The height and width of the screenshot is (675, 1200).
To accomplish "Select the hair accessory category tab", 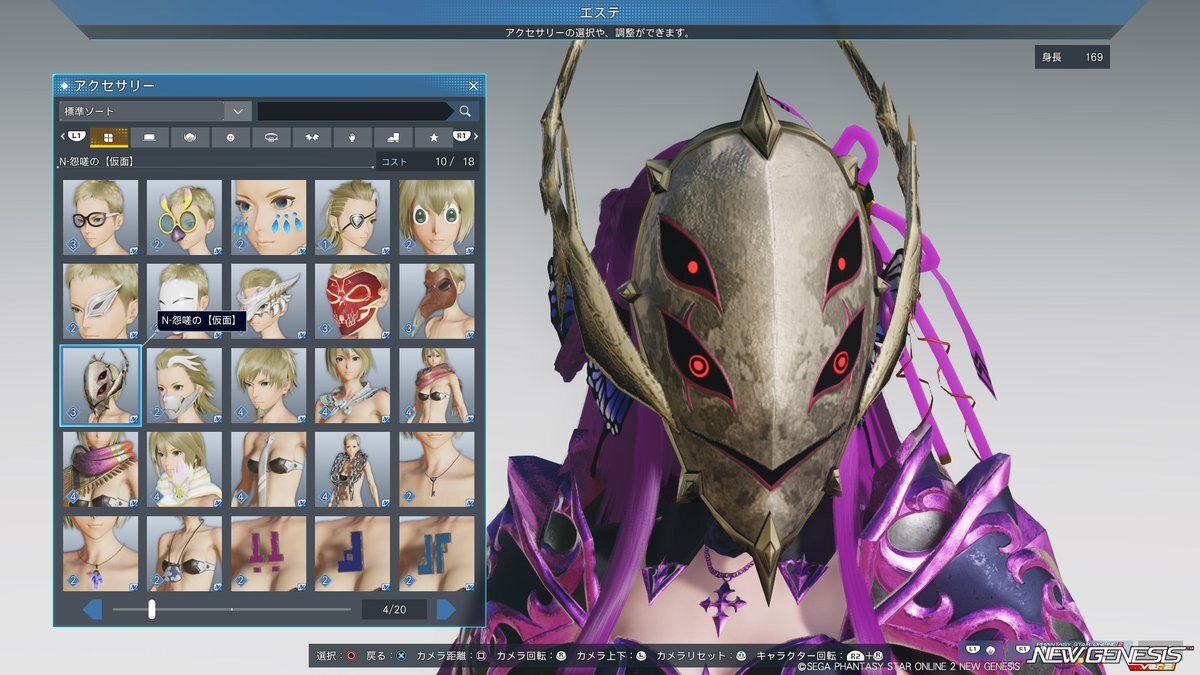I will pyautogui.click(x=190, y=137).
